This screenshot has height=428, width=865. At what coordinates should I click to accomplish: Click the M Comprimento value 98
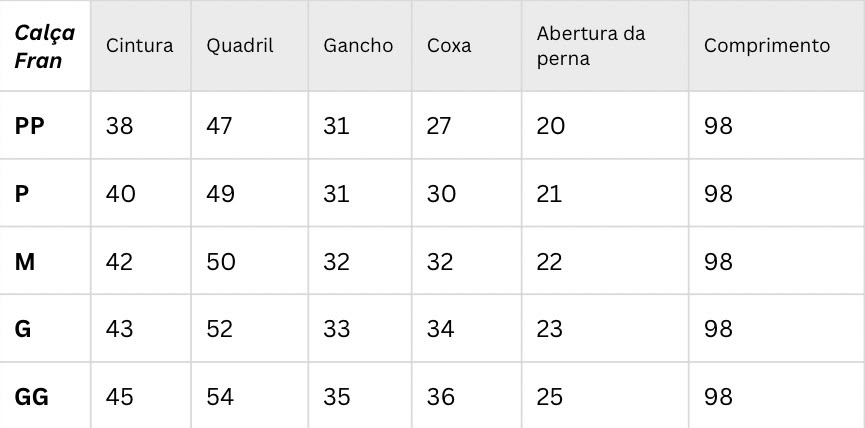tap(718, 262)
